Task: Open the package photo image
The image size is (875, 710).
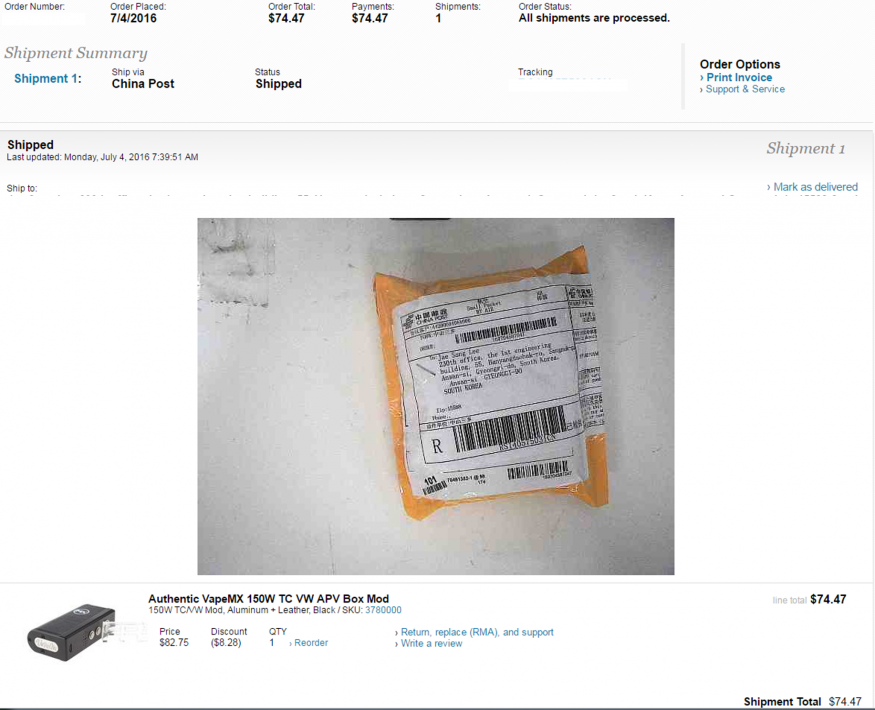Action: click(x=435, y=396)
